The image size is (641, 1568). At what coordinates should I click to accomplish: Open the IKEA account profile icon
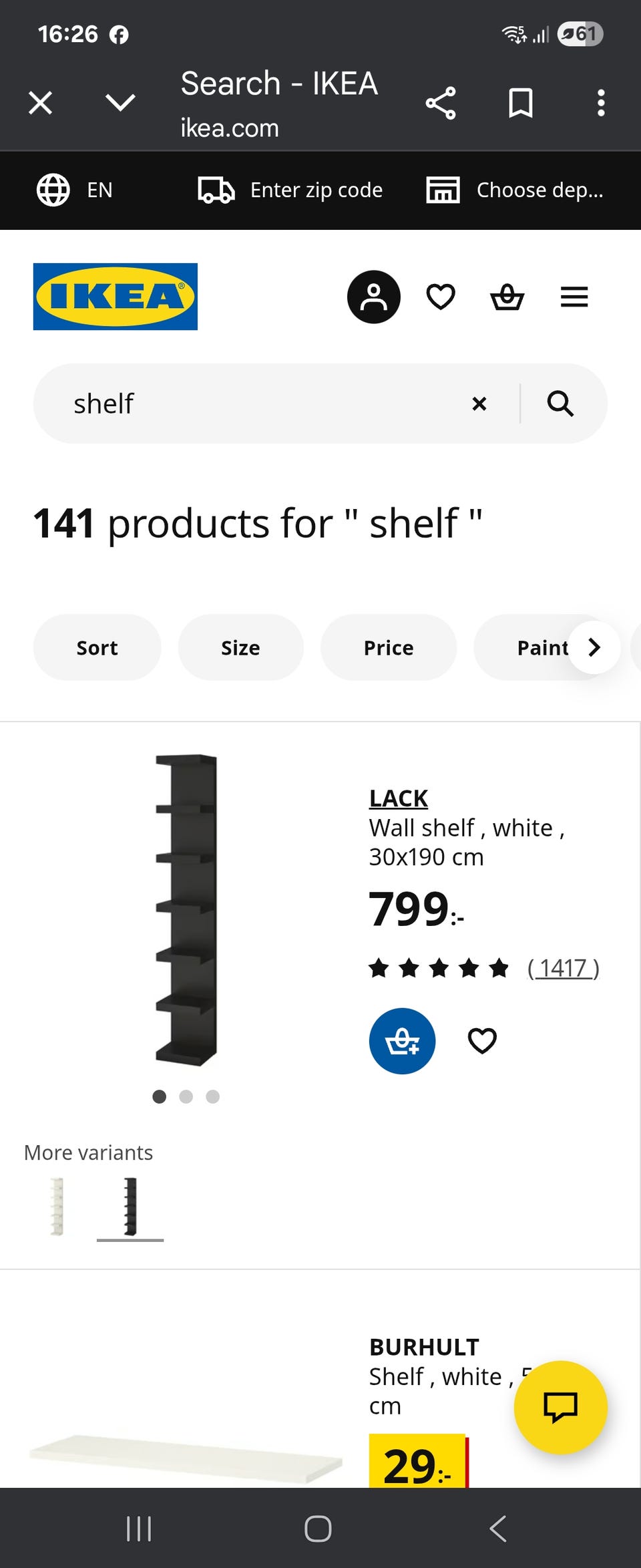(x=373, y=297)
